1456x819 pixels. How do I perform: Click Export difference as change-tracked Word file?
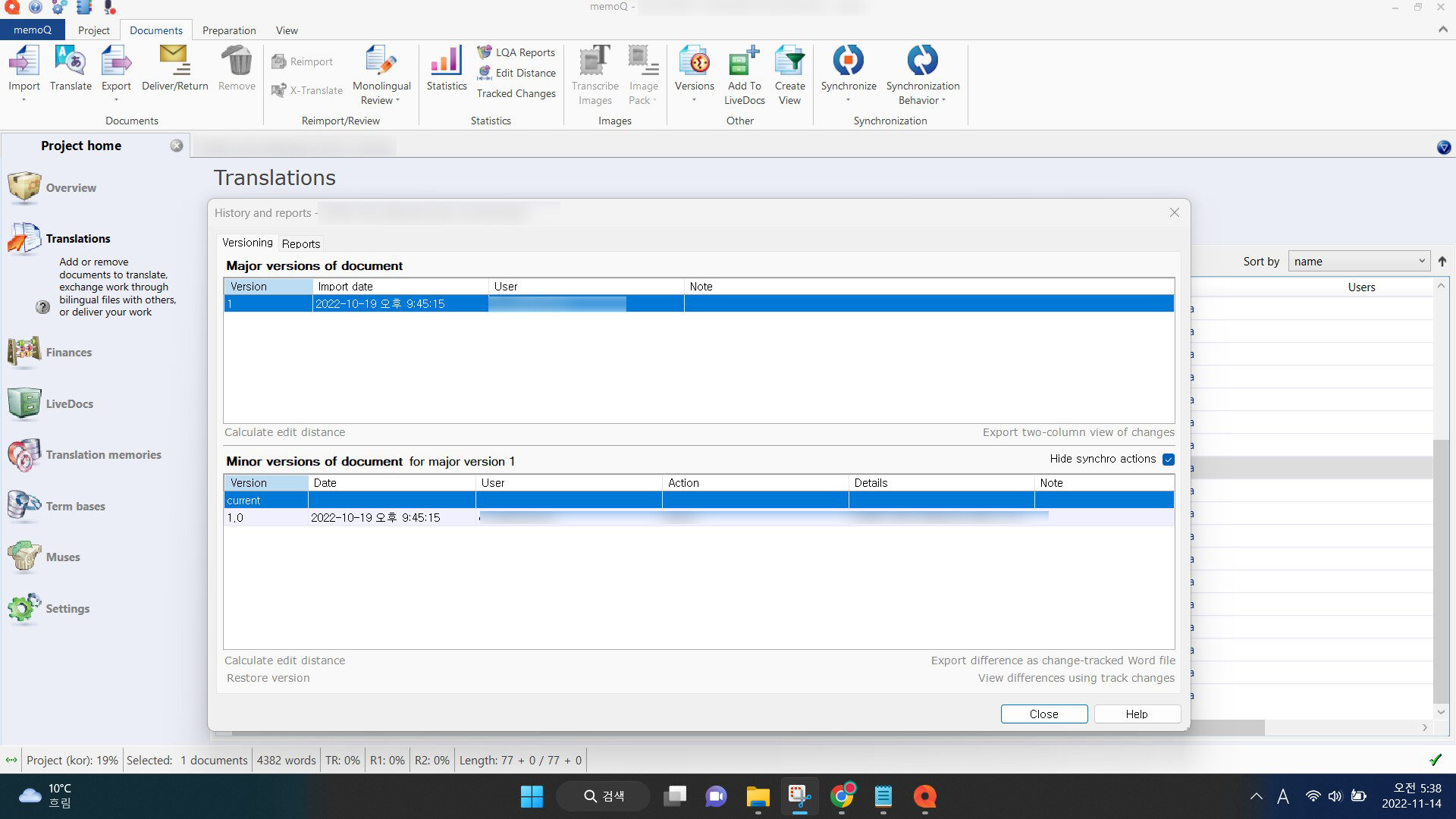pyautogui.click(x=1053, y=661)
